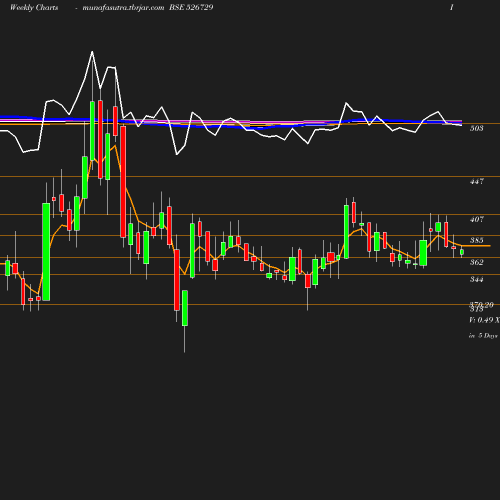
Task: Click the 'Weekly Charts' title text
Action: tap(34, 7)
